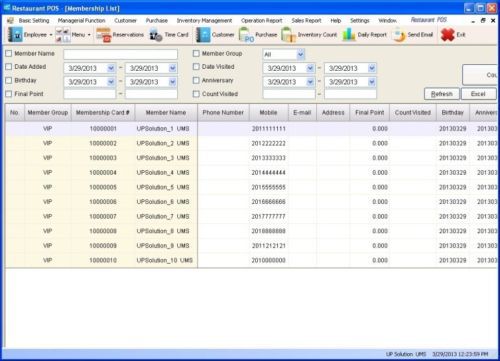Open the Send Email toolbar icon

[399, 35]
